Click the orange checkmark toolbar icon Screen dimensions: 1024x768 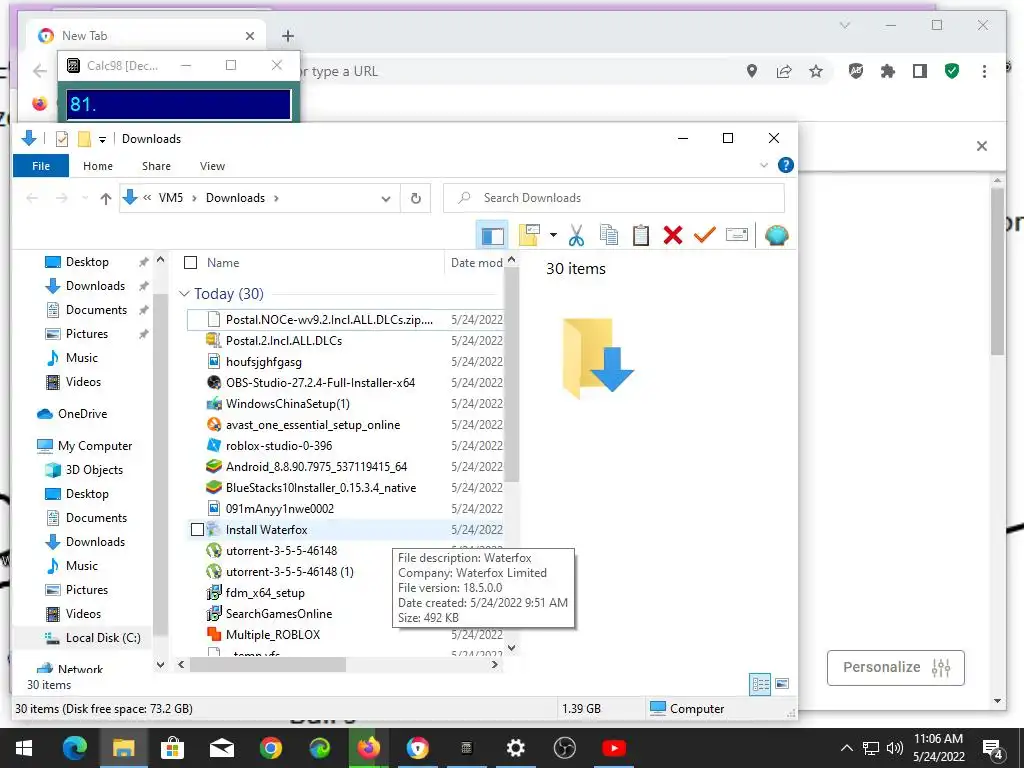[x=705, y=234]
